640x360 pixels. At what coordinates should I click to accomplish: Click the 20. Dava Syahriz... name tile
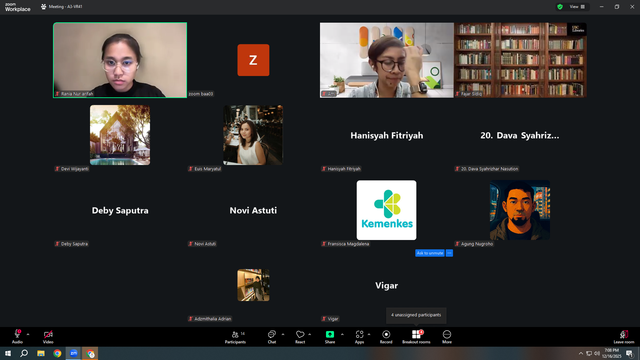pos(520,136)
